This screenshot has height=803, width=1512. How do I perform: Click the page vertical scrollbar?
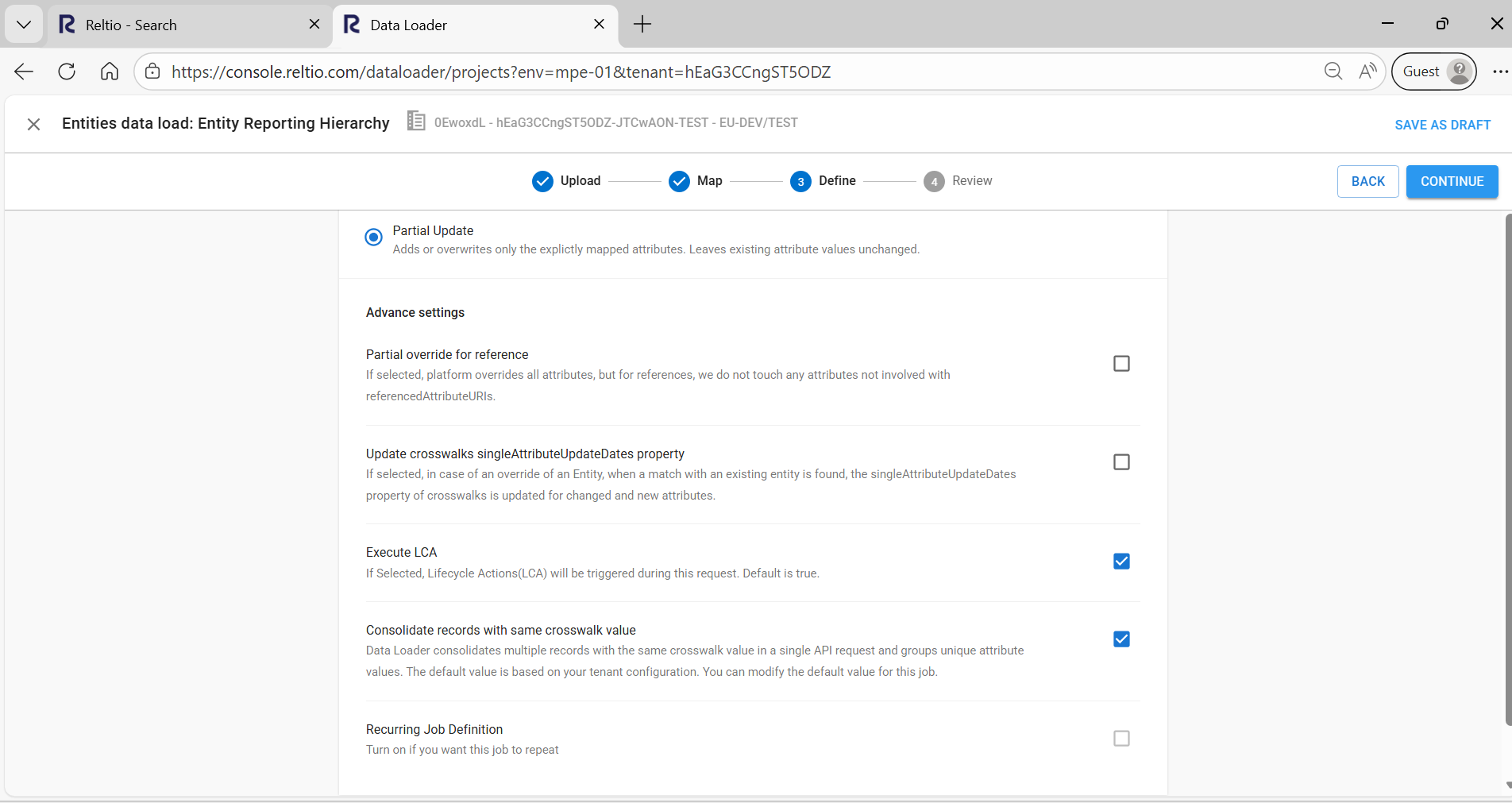[x=1507, y=477]
